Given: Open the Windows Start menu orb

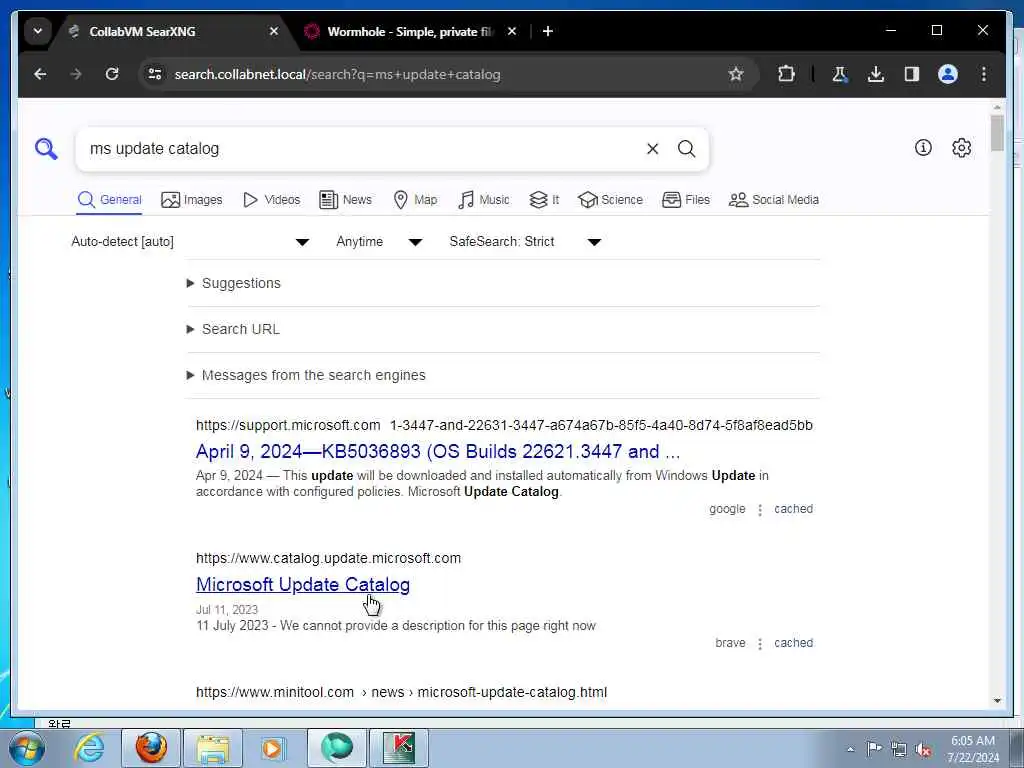Looking at the screenshot, I should tap(27, 748).
